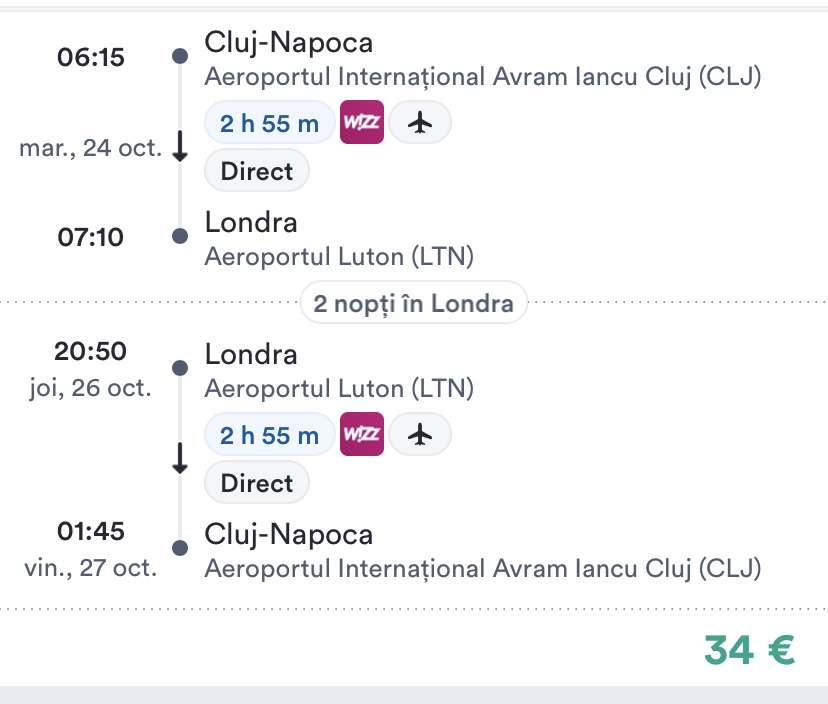Click the timeline dot at 01:45 arrival
Image resolution: width=828 pixels, height=704 pixels.
[180, 547]
